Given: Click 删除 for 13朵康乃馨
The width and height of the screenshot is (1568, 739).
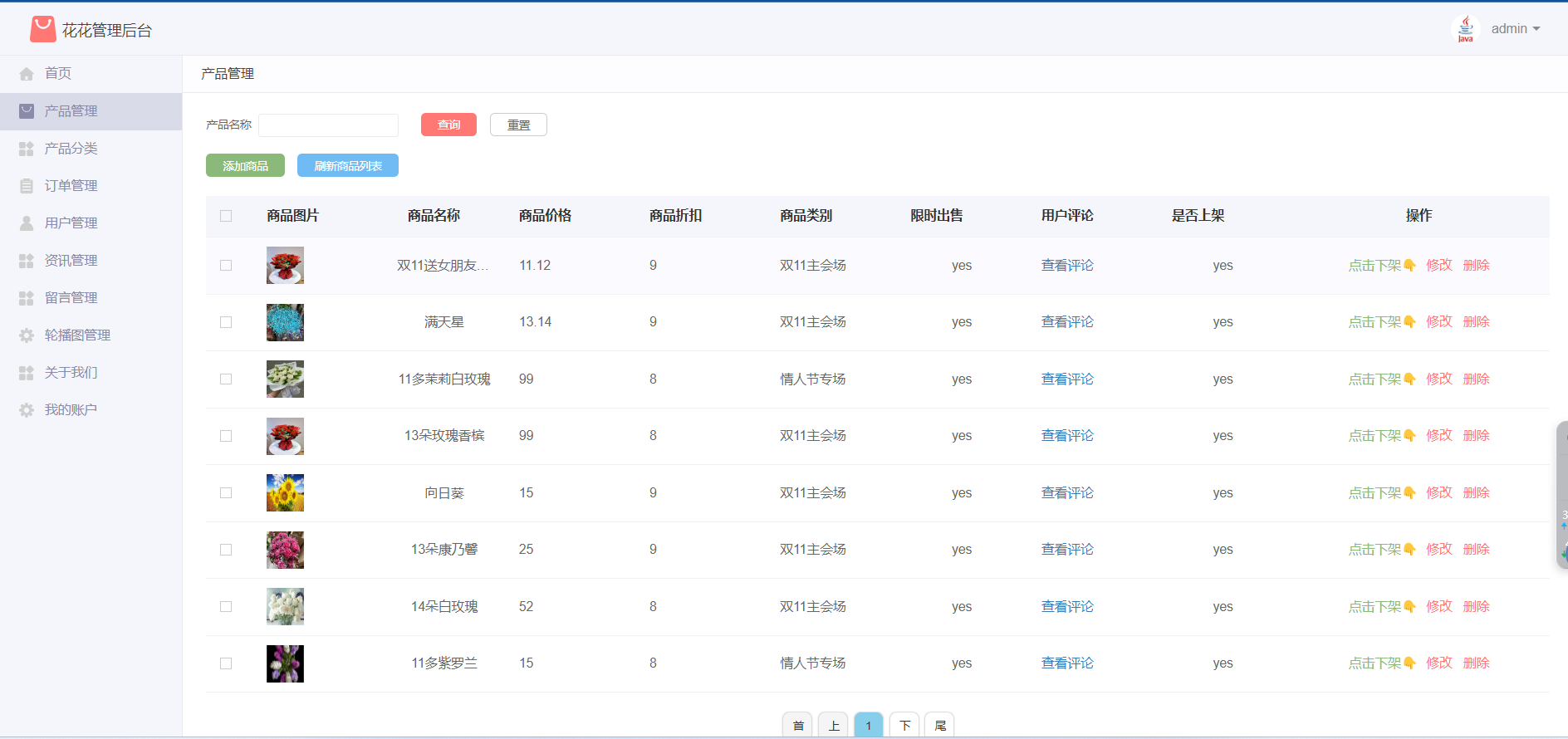Looking at the screenshot, I should point(1477,550).
